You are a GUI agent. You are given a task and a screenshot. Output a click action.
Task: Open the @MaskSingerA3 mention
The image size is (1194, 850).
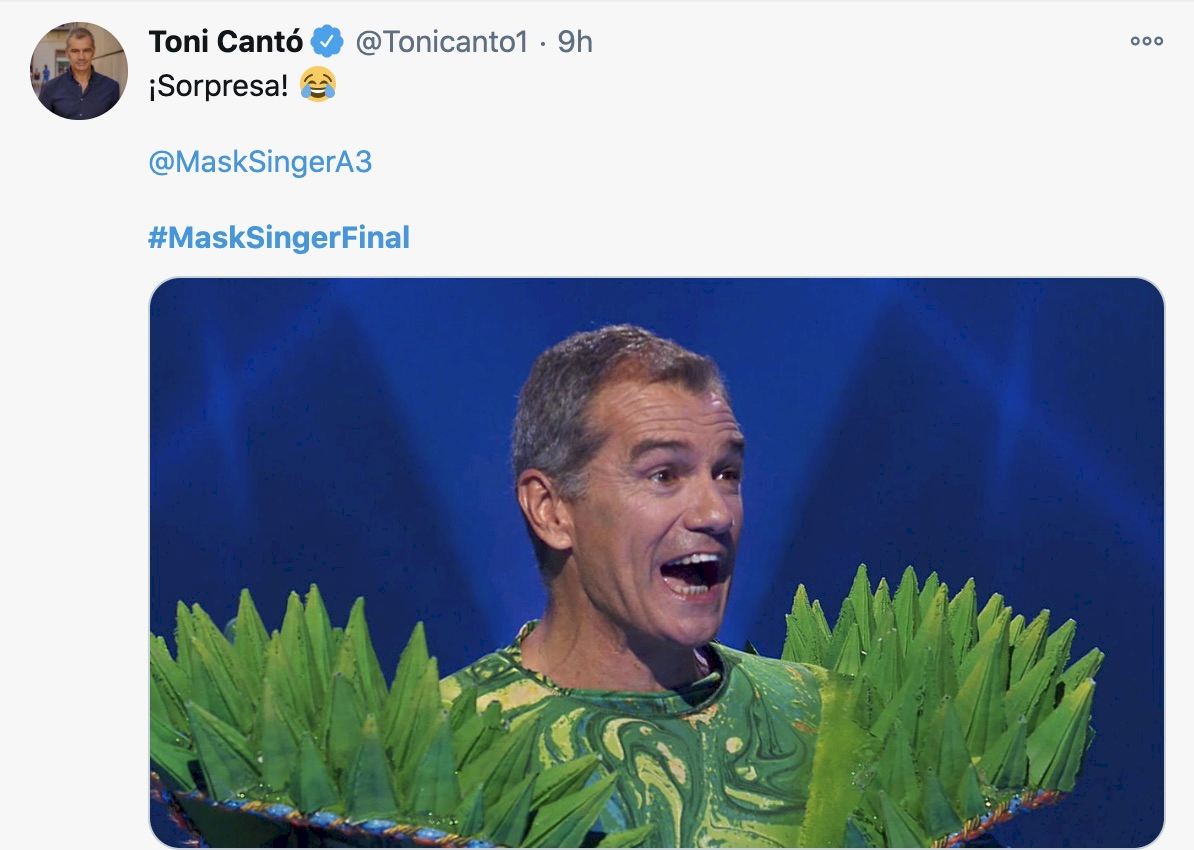(x=260, y=162)
